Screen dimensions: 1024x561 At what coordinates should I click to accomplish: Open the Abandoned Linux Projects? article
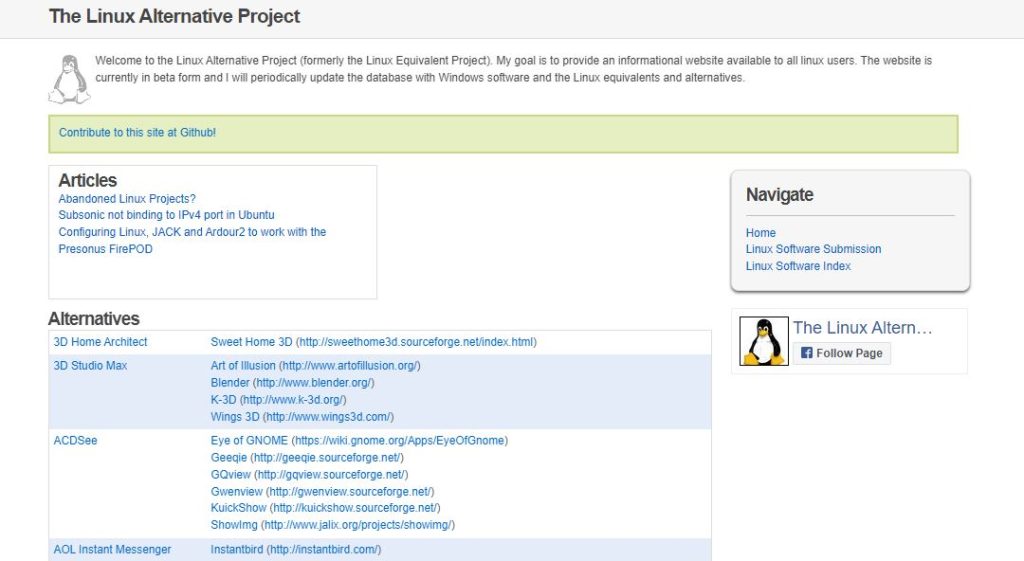coord(127,199)
